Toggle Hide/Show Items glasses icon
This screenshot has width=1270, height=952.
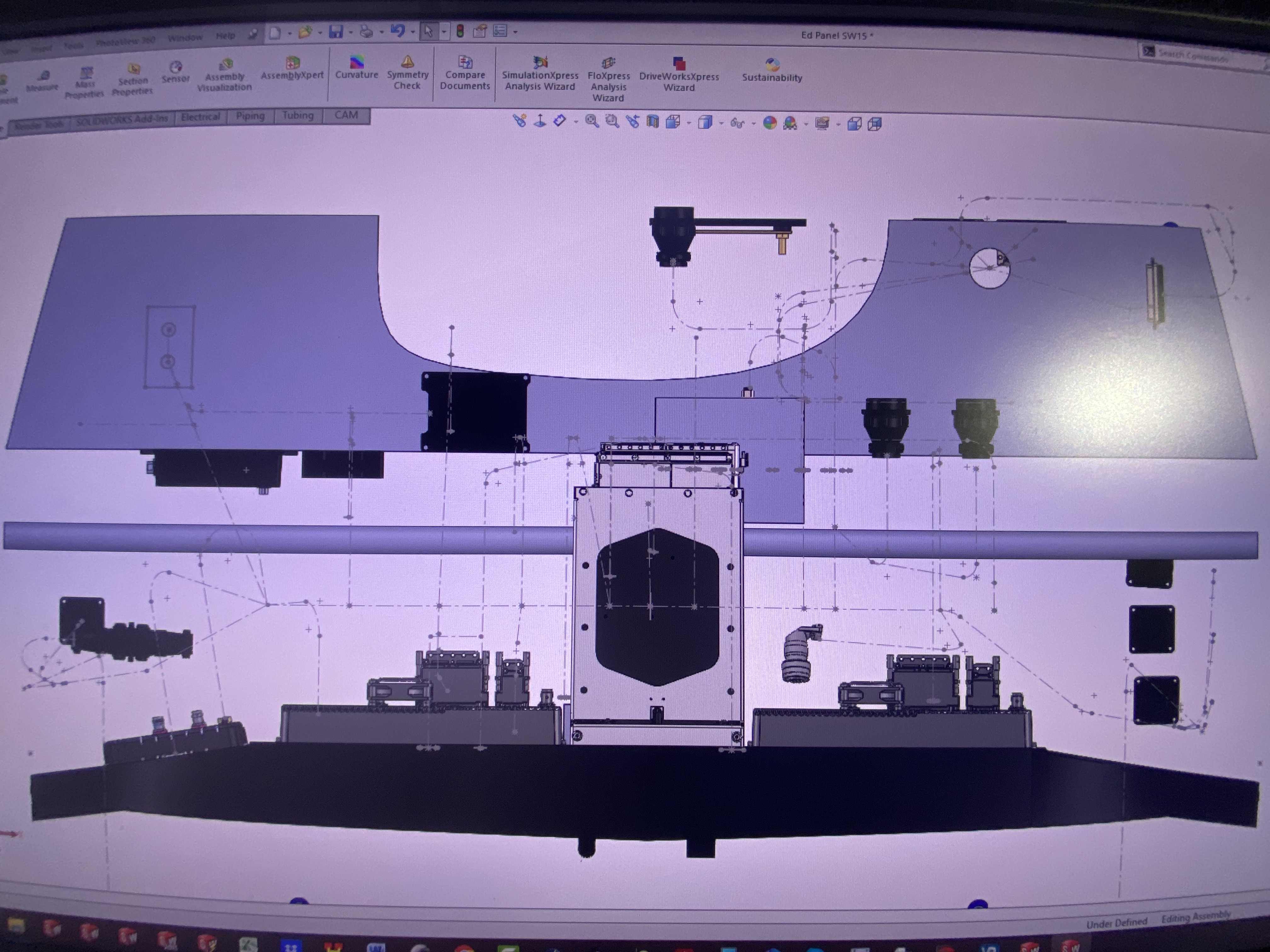point(737,123)
